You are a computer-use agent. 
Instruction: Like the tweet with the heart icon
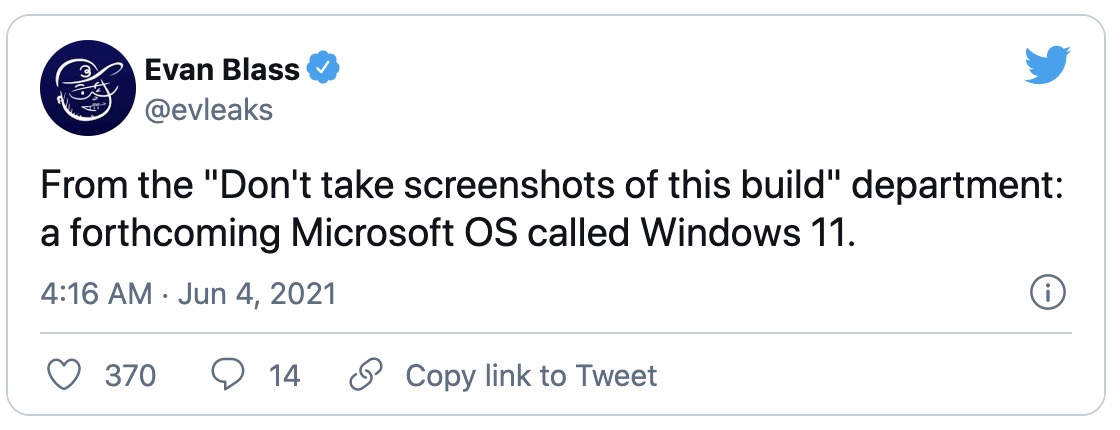pos(64,375)
